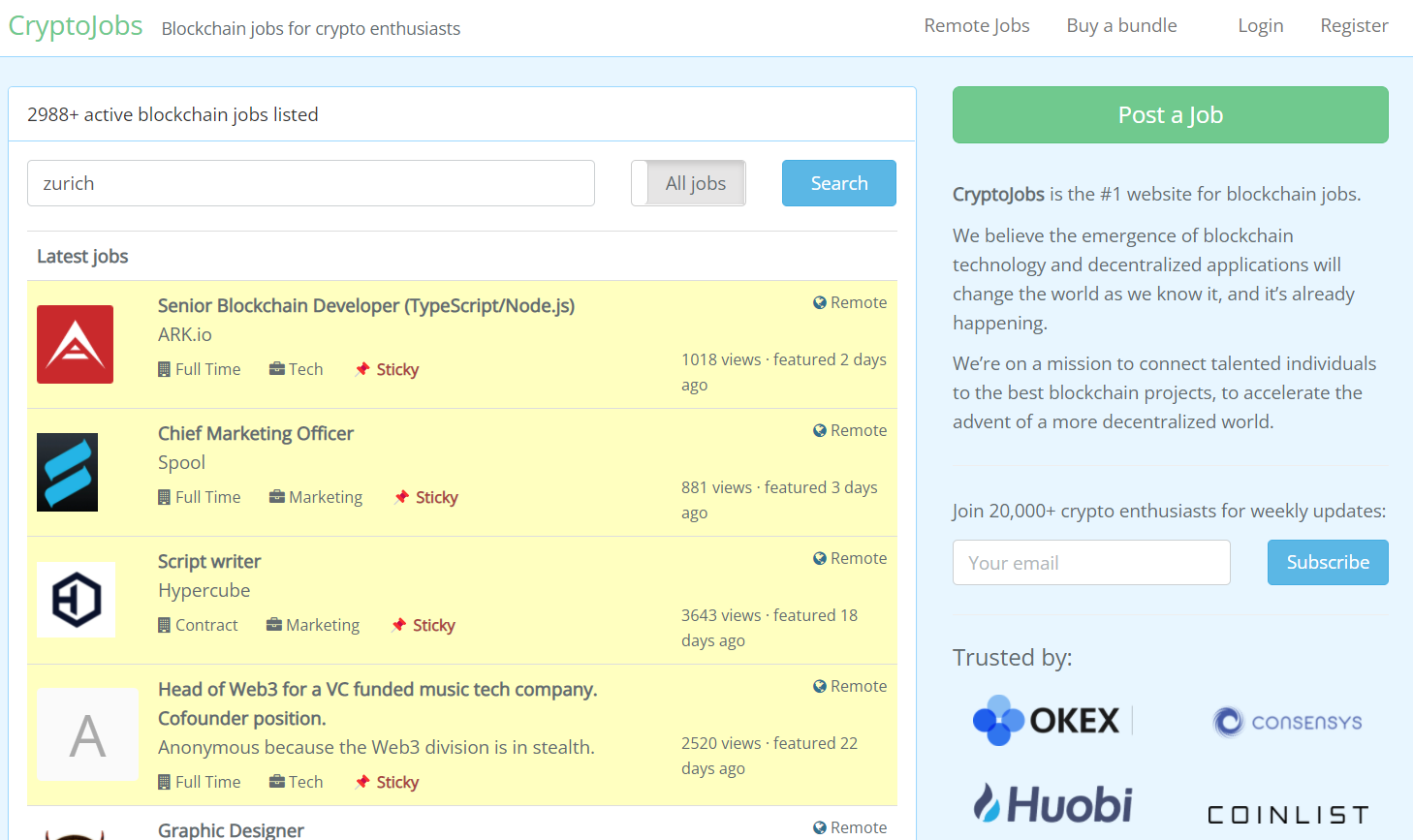Screen dimensions: 1413x840
Task: Click the Latest jobs heading
Action: point(82,257)
